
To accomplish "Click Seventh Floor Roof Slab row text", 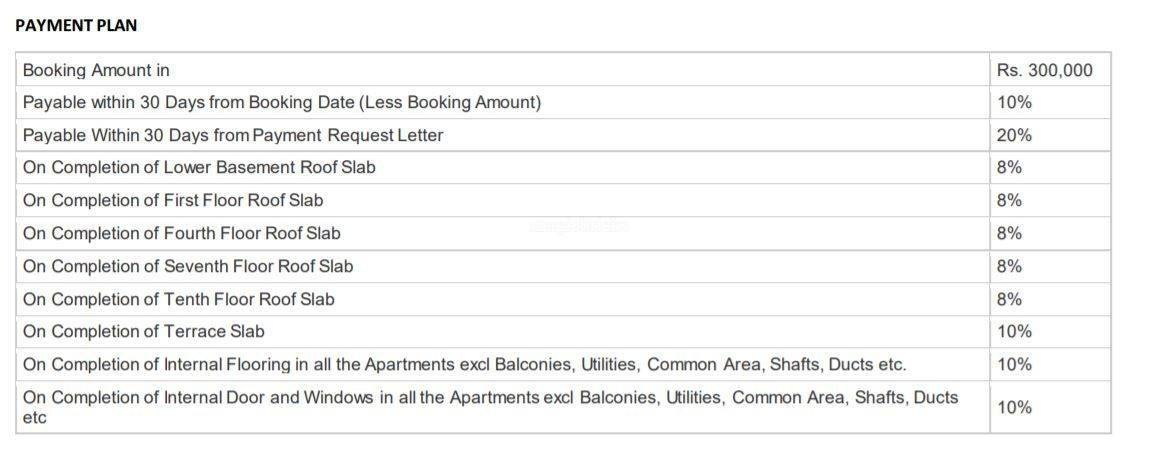I will coord(188,266).
